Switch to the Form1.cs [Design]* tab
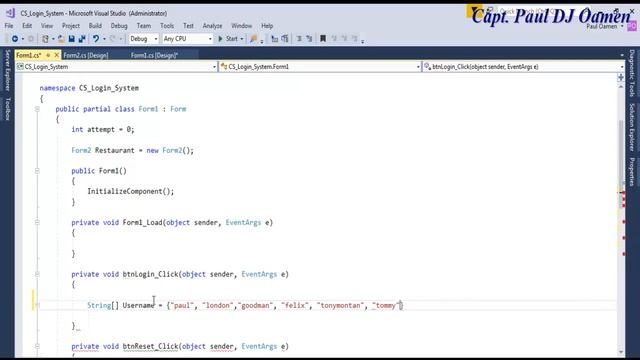Viewport: 640px width, 360px height. (155, 55)
